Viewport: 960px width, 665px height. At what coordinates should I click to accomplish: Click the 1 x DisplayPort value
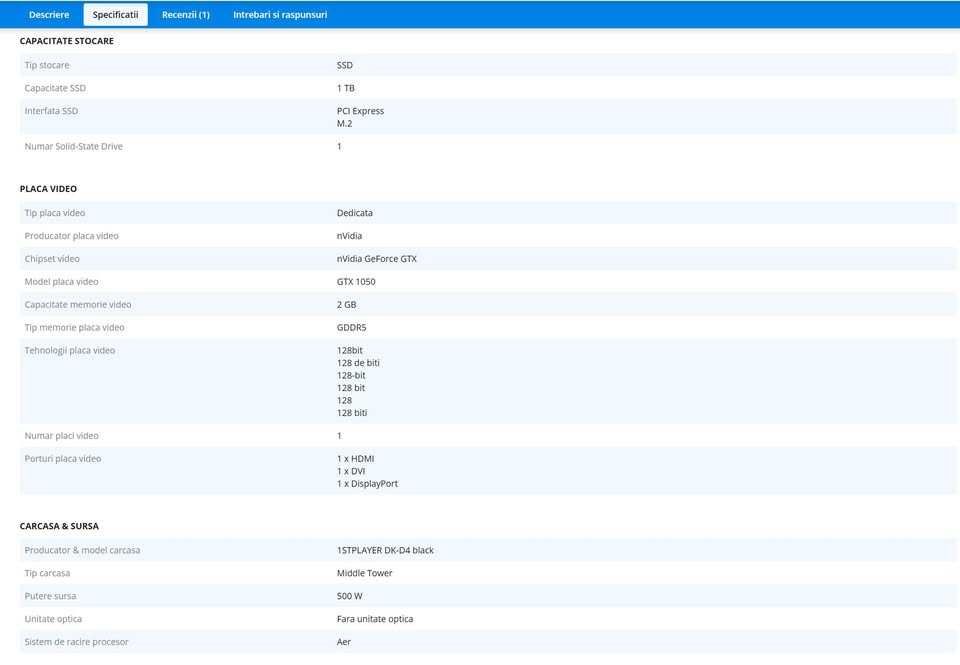pyautogui.click(x=367, y=484)
